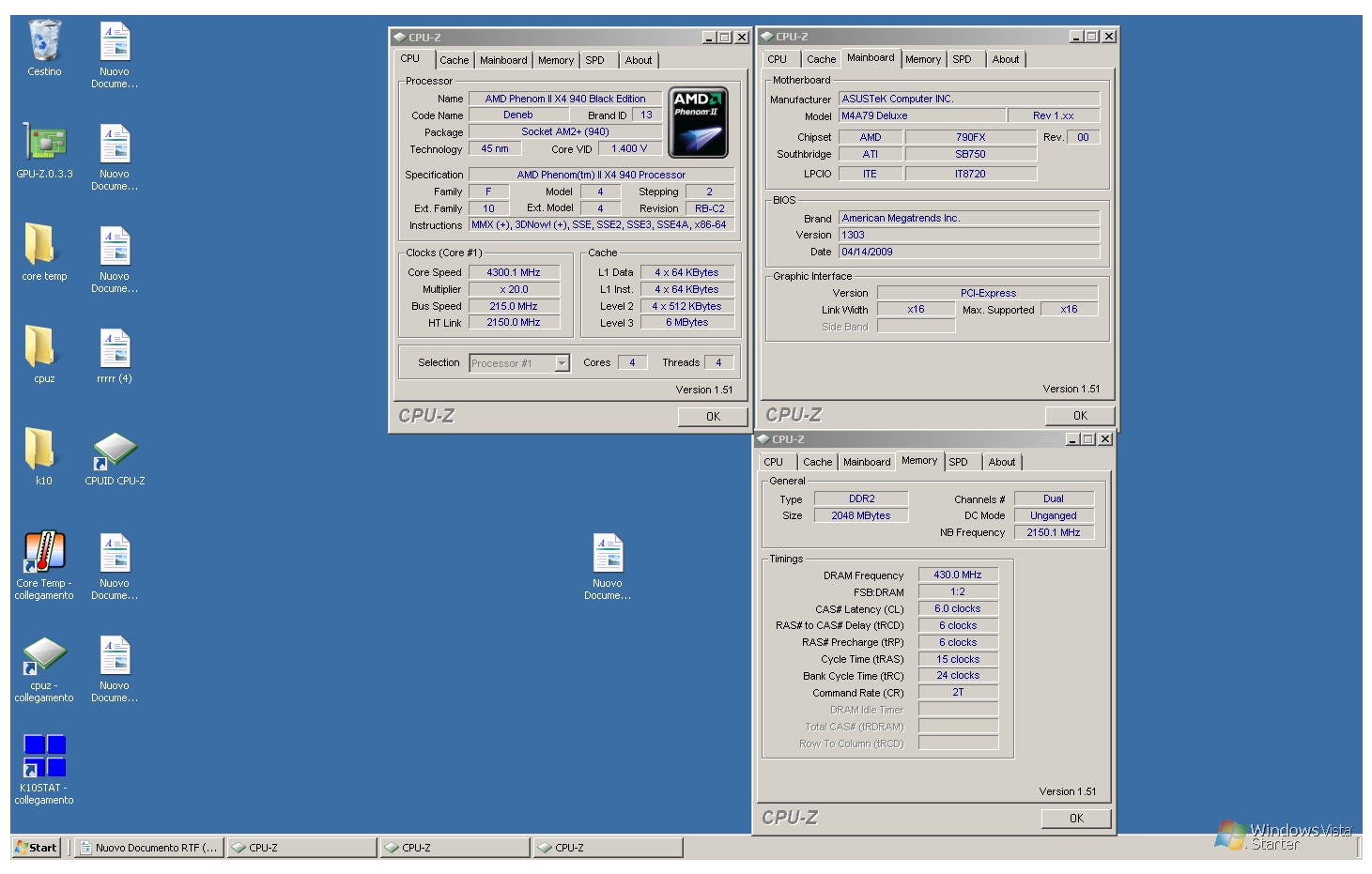Open Cache tab in Mainboard window

pos(821,59)
